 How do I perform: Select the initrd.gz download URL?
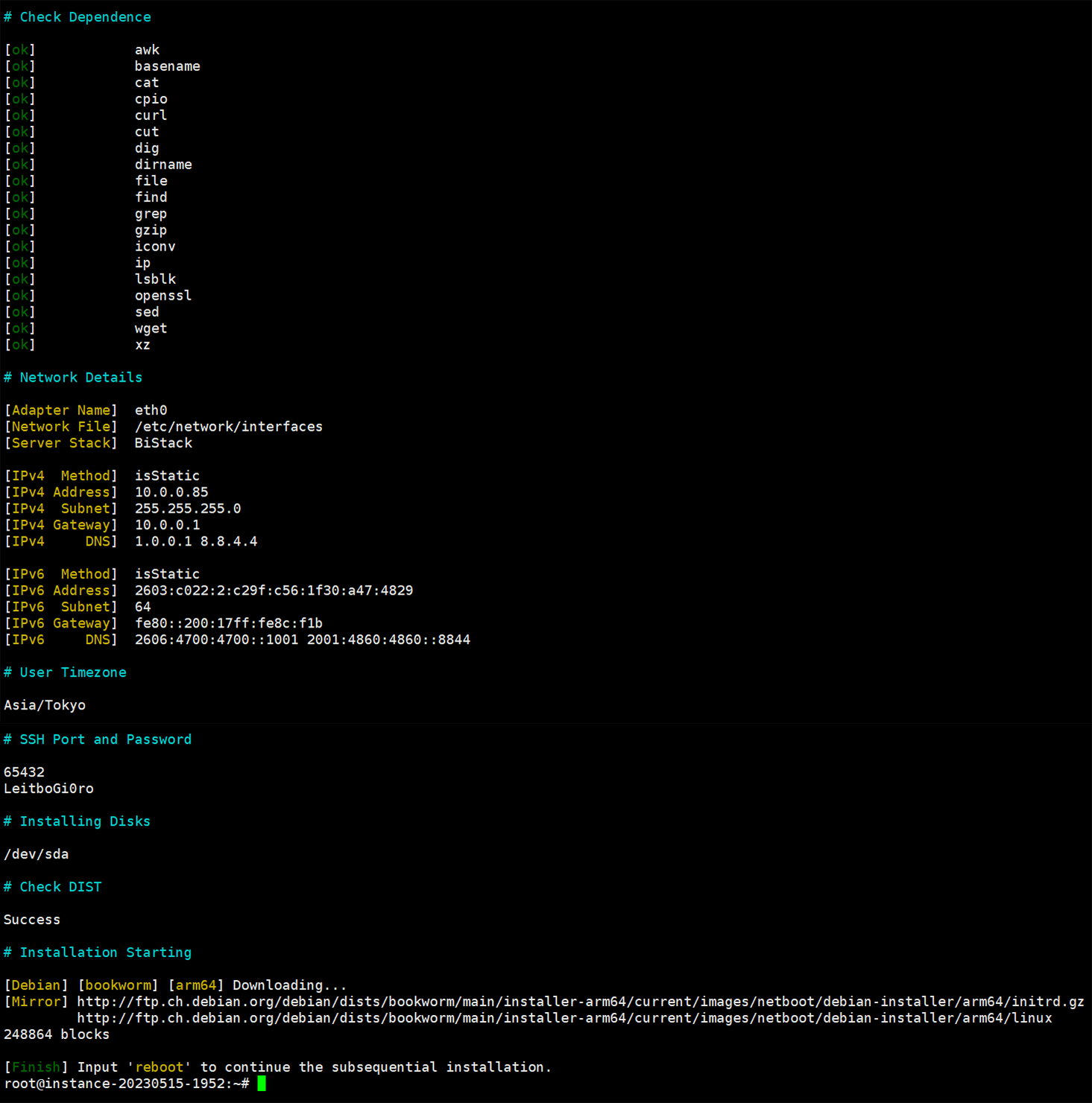(x=581, y=1001)
